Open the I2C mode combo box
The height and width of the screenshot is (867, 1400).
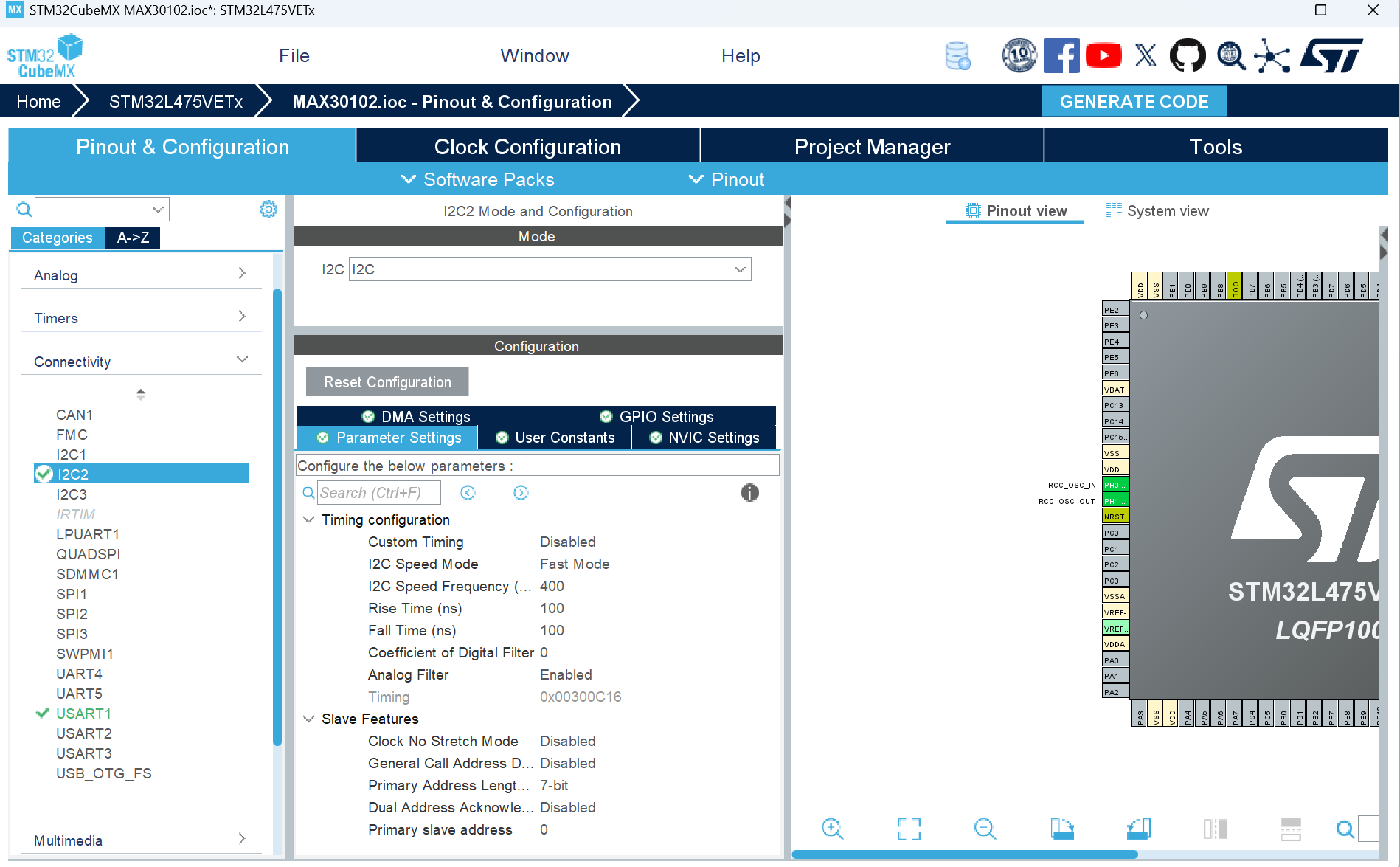point(550,269)
